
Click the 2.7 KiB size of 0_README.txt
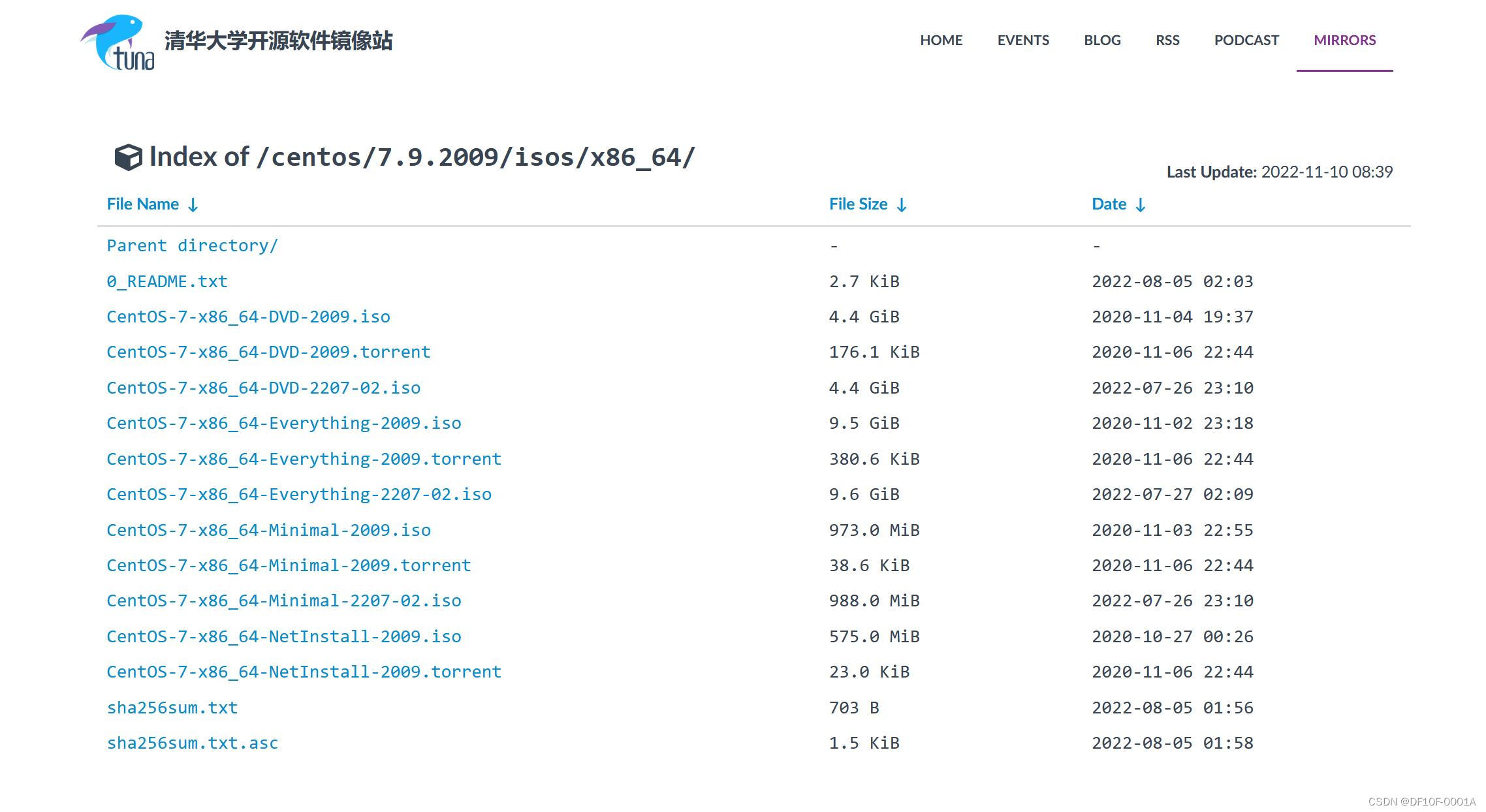[x=864, y=281]
